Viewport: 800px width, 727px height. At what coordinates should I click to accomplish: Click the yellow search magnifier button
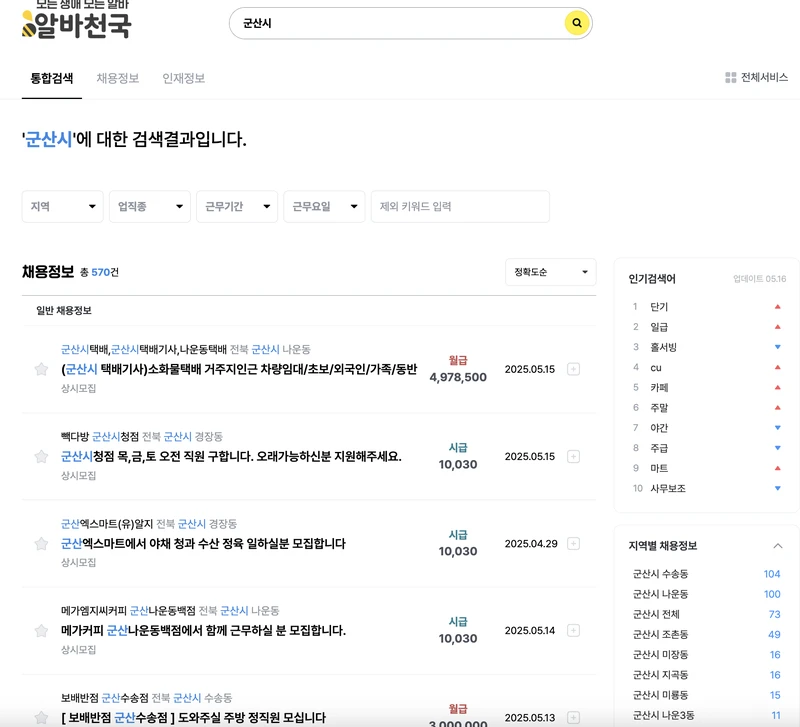[x=577, y=23]
